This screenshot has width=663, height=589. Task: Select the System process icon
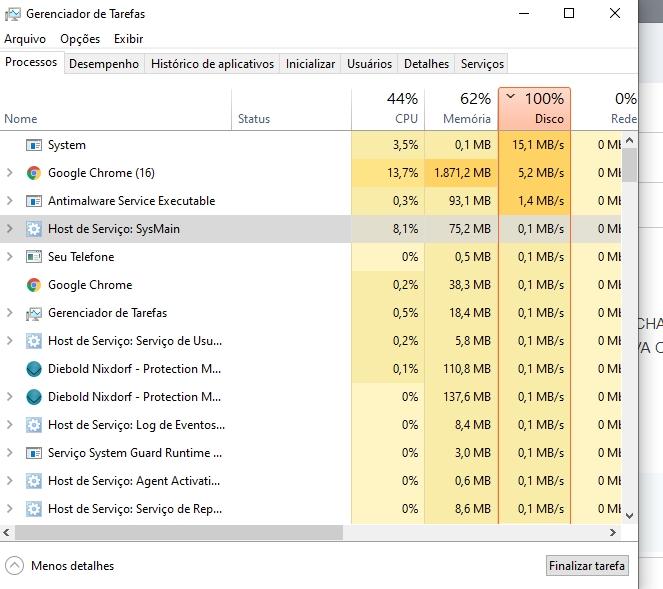tap(34, 145)
